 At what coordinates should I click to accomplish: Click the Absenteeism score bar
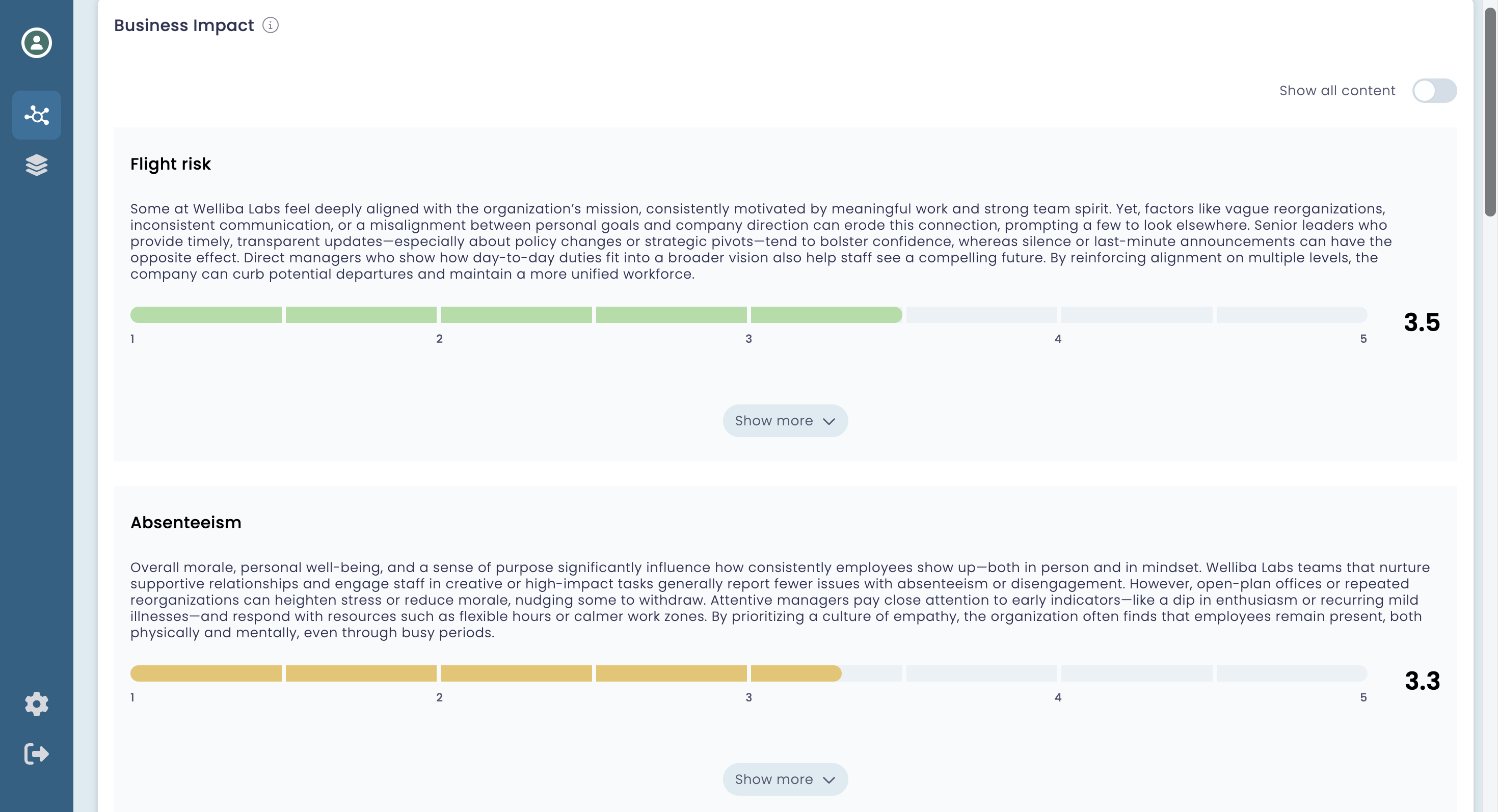748,673
